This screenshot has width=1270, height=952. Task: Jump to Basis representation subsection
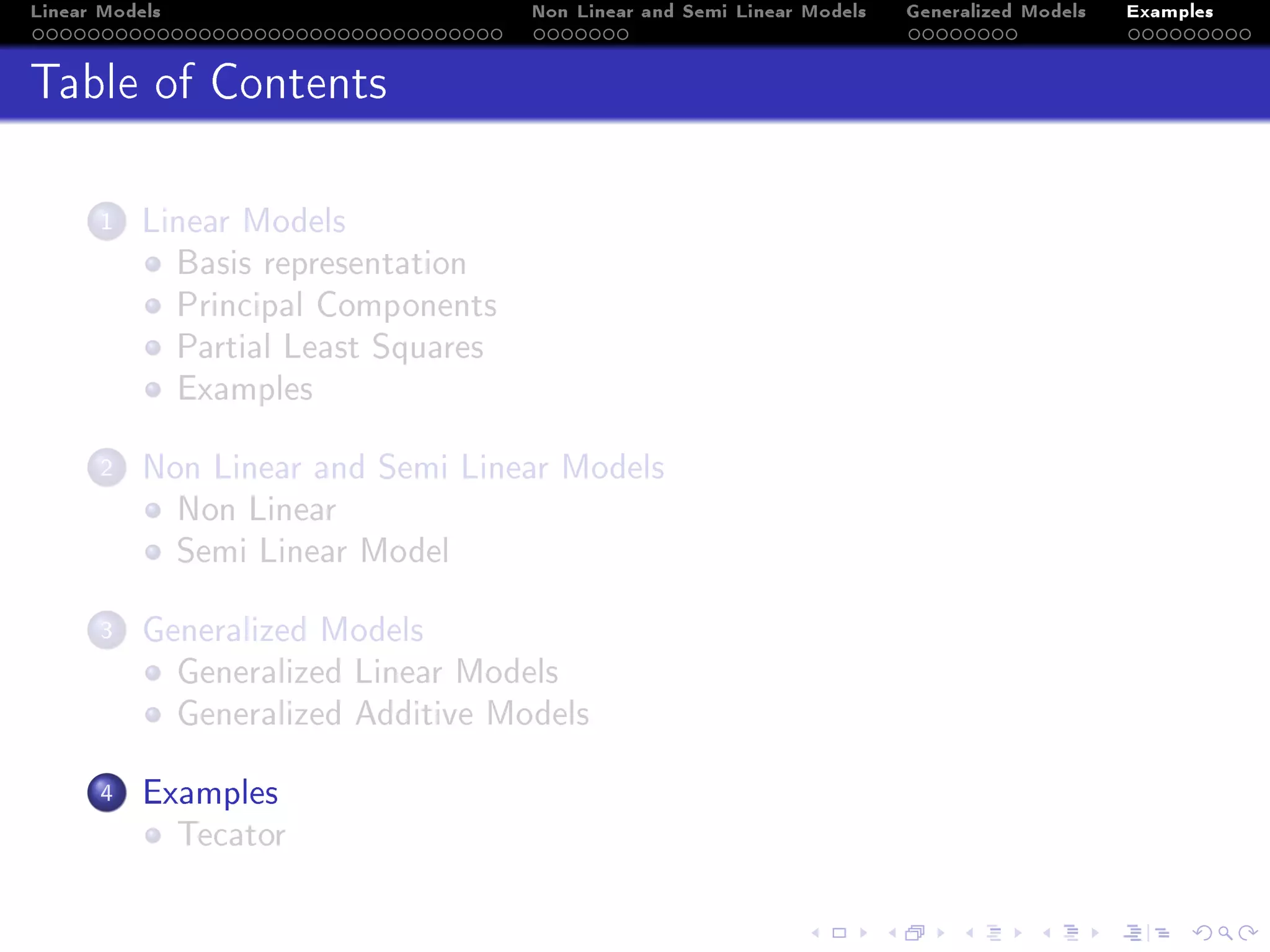click(x=321, y=264)
